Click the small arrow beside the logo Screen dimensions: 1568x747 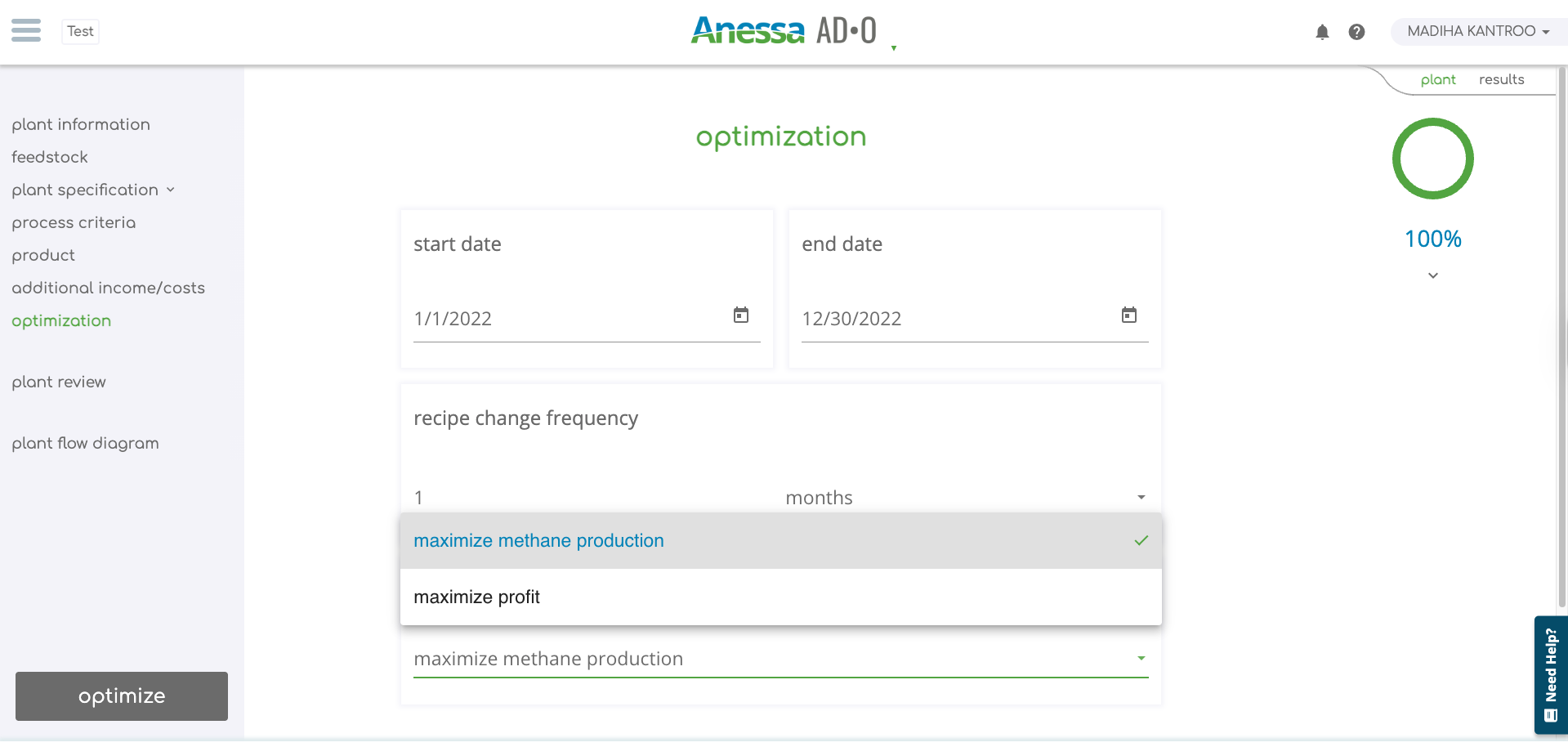pos(894,48)
